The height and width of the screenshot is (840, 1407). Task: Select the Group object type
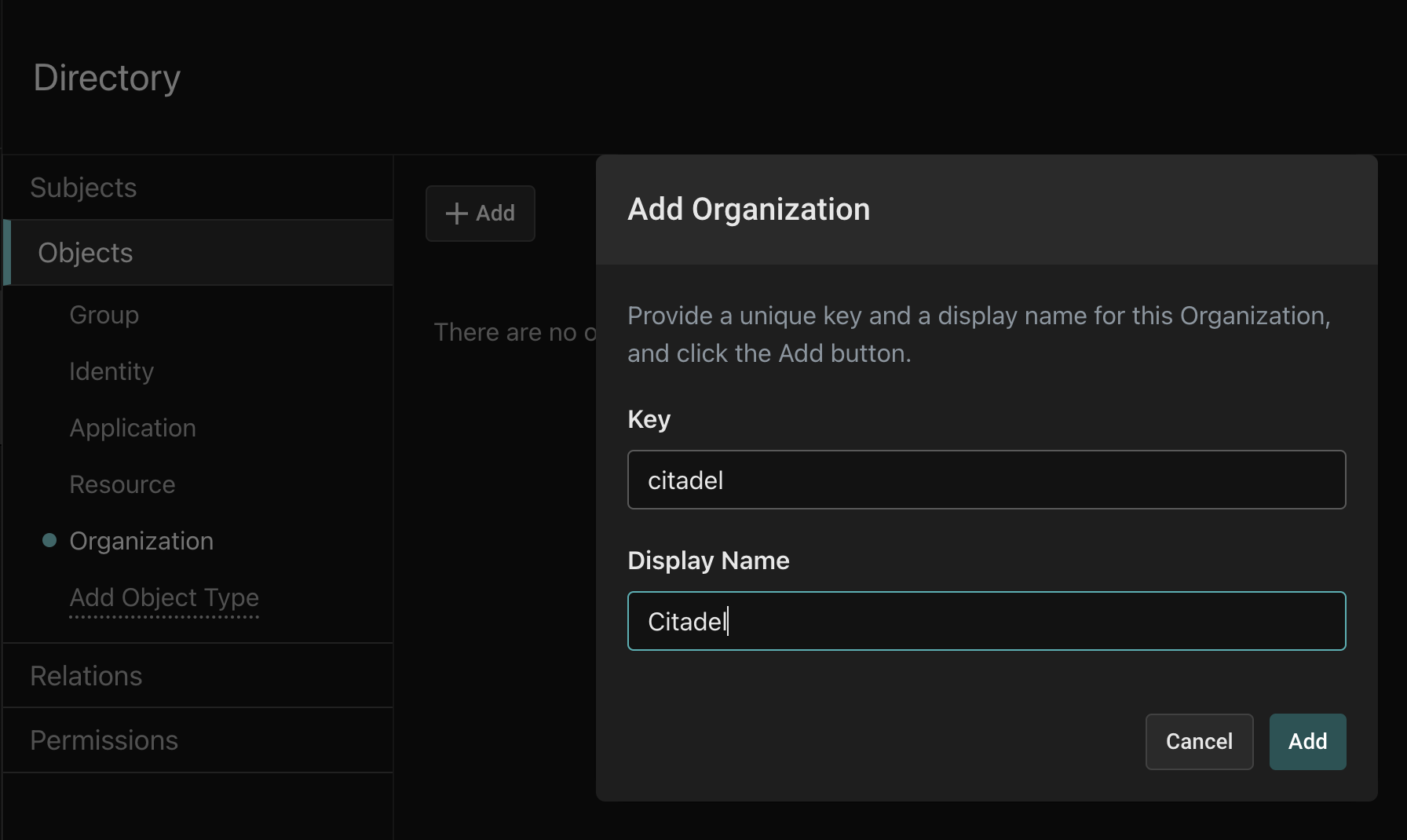click(x=104, y=315)
